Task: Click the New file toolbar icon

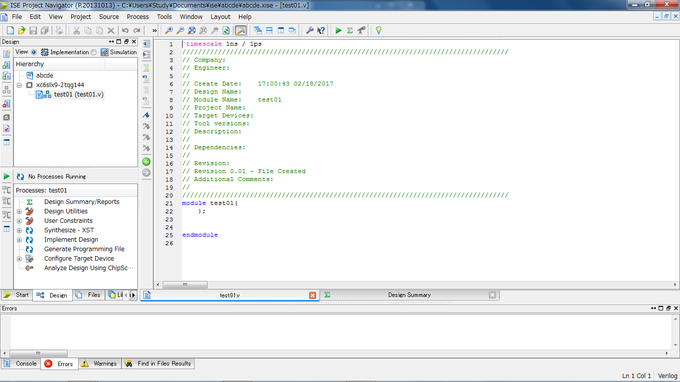Action: pos(10,30)
